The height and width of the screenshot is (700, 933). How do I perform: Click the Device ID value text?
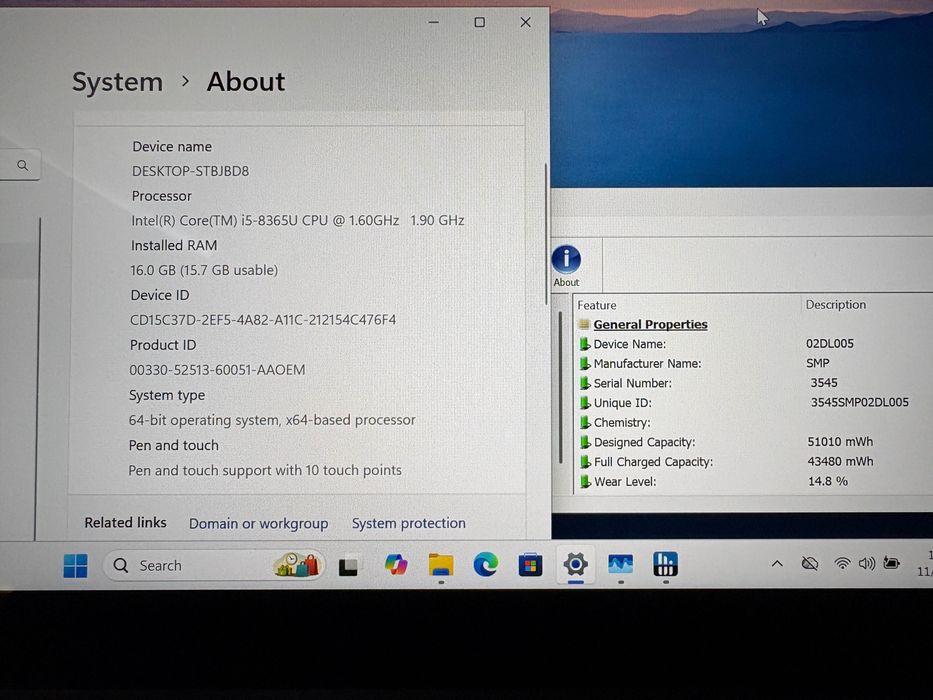(x=262, y=320)
